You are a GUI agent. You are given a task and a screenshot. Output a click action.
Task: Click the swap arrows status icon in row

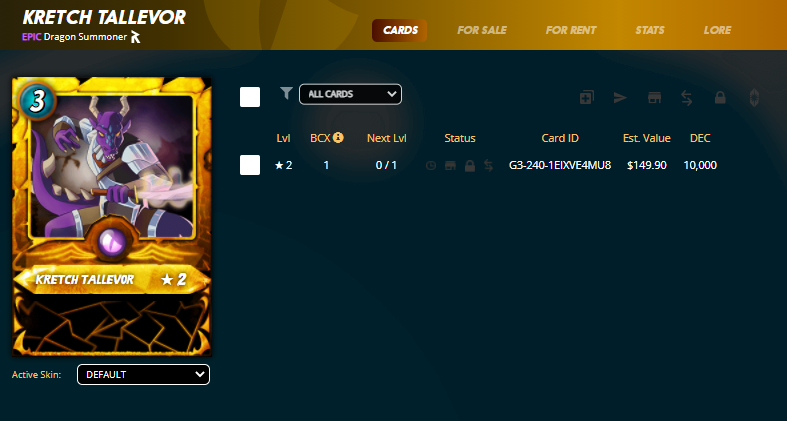click(488, 165)
